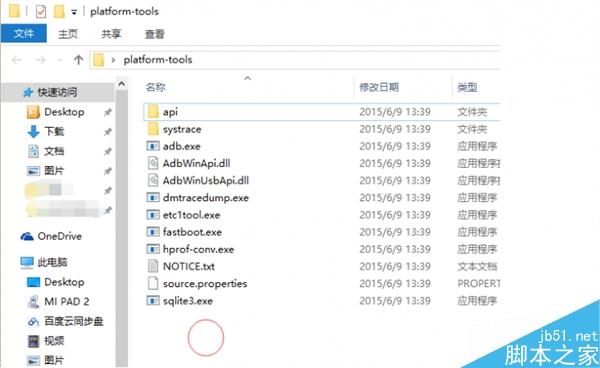Image resolution: width=600 pixels, height=368 pixels.
Task: Click the 文本文档 type cell
Action: [x=477, y=266]
